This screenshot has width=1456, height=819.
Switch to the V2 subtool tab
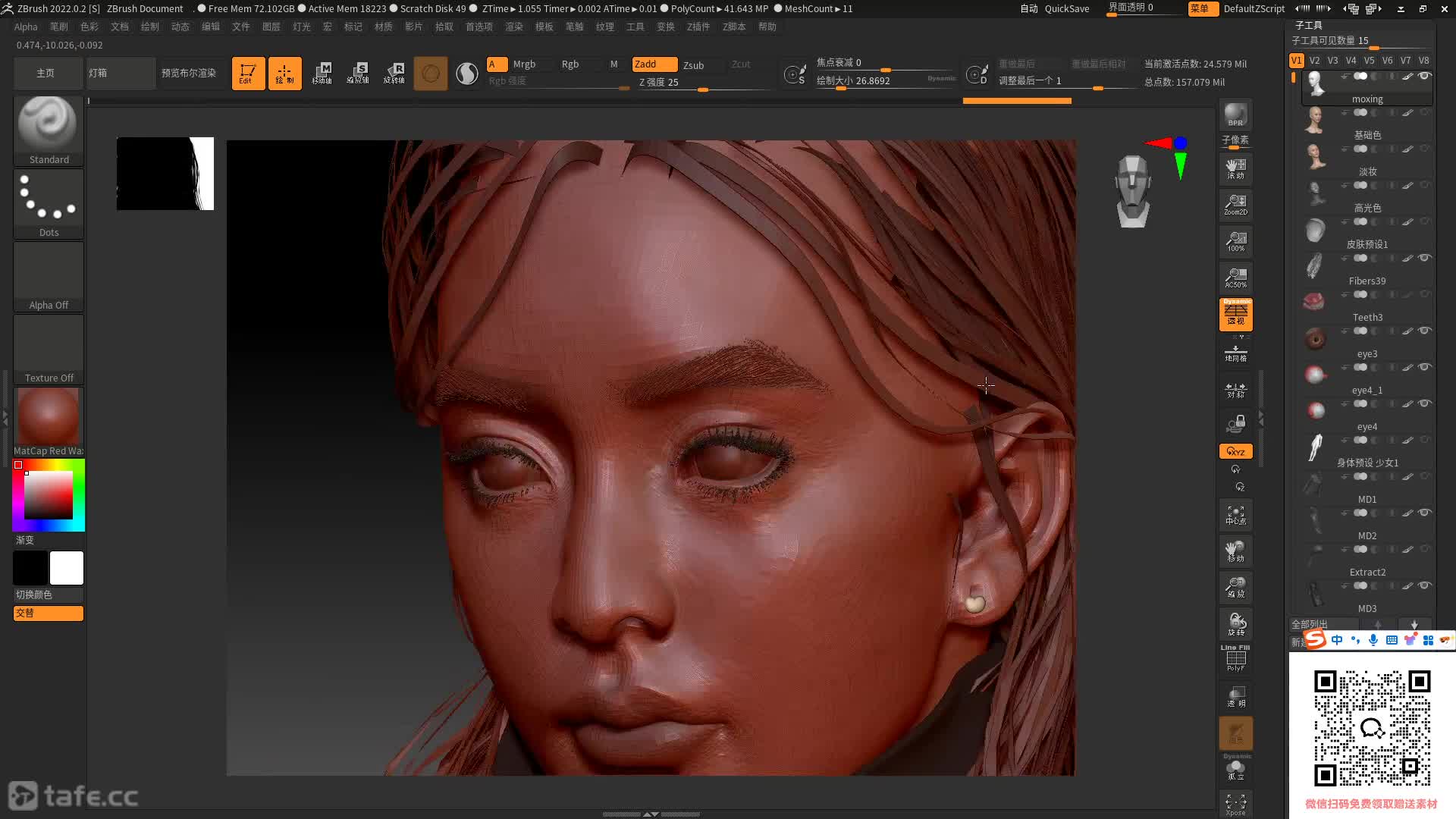(x=1314, y=61)
